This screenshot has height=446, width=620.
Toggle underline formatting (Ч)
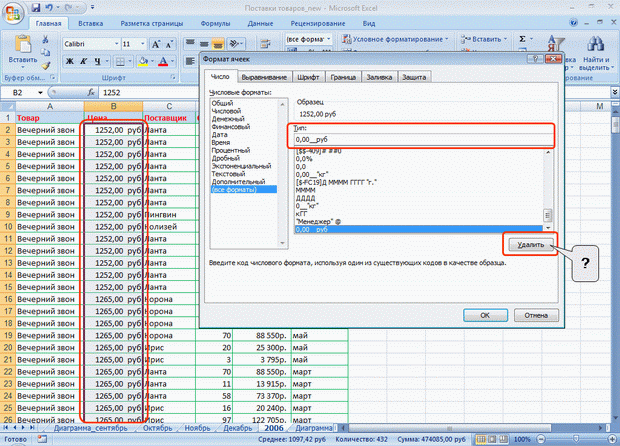point(96,62)
